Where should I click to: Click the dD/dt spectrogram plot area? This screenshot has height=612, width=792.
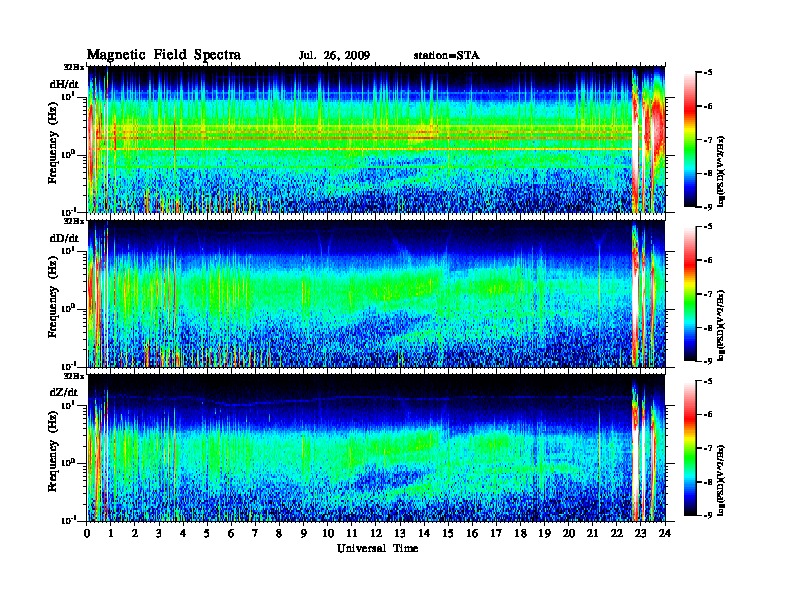point(377,294)
